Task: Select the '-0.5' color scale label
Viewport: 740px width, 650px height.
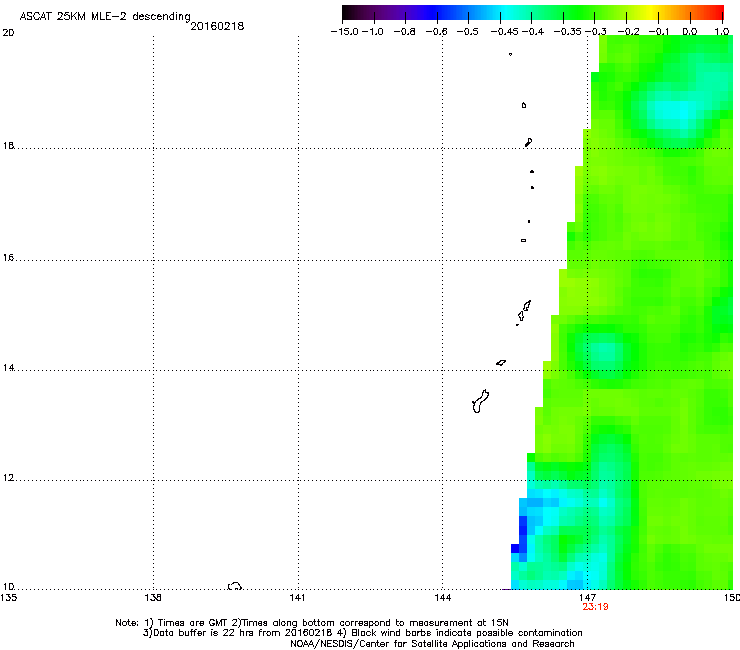Action: [x=467, y=32]
